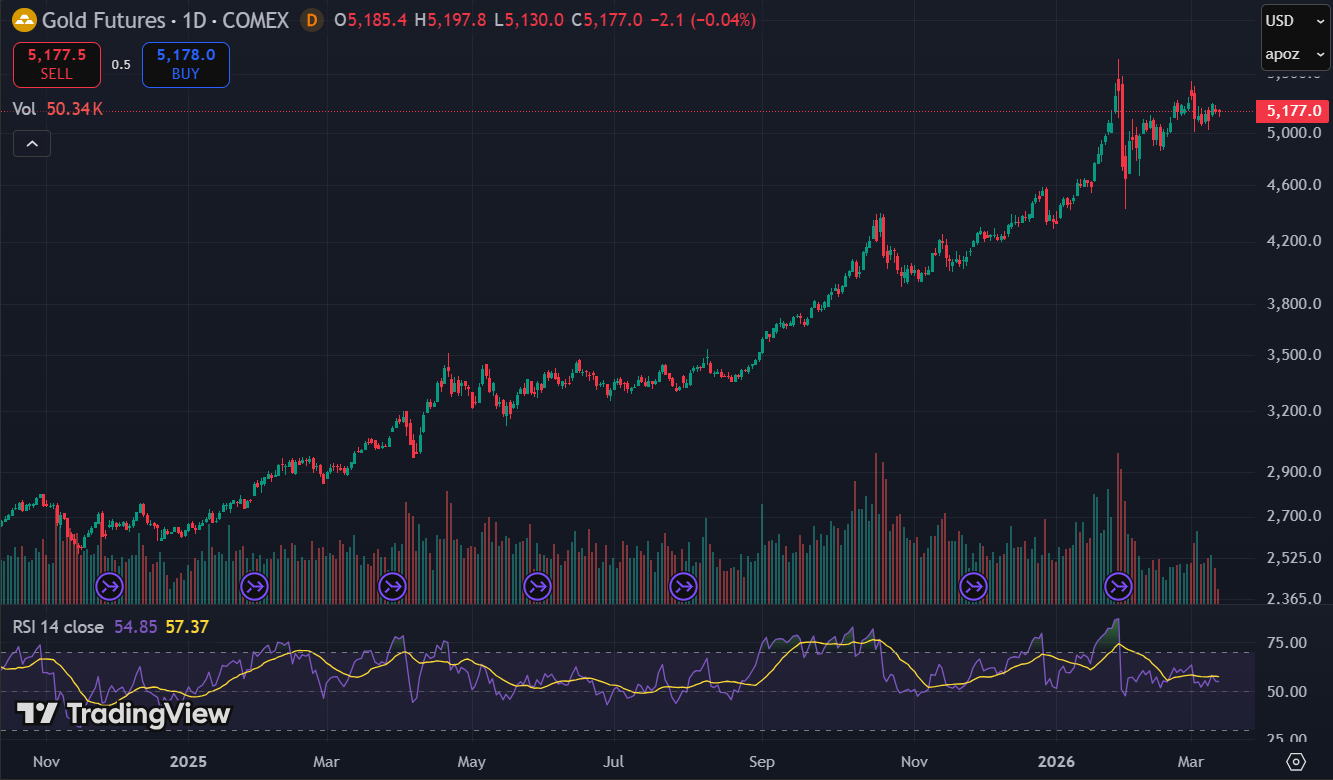Viewport: 1333px width, 780px height.
Task: Click the purple session marker icon near 2026
Action: (x=1117, y=587)
